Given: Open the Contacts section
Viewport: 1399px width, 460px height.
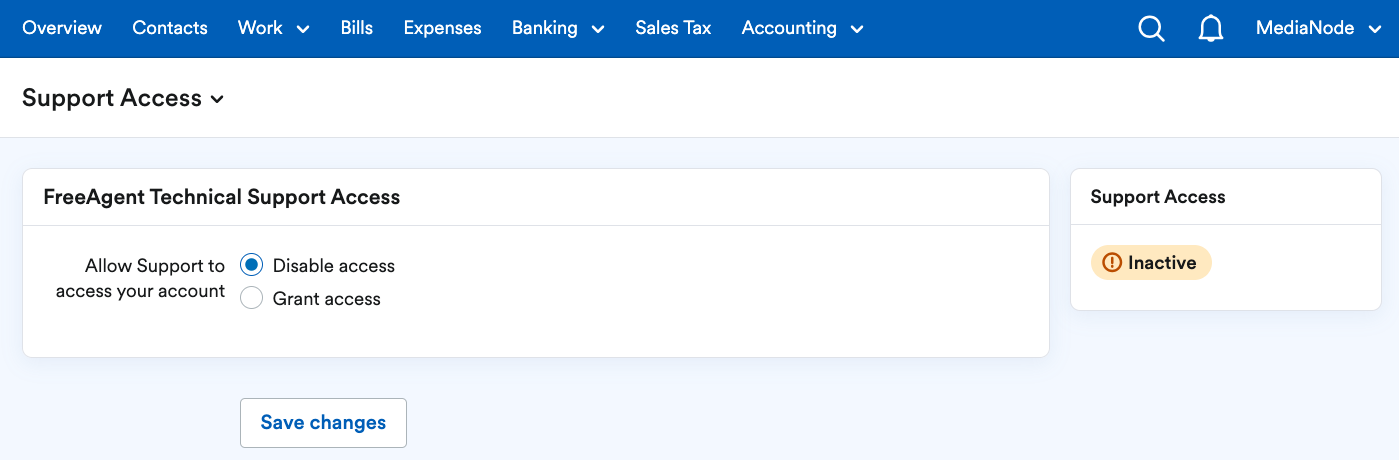Looking at the screenshot, I should click(170, 28).
